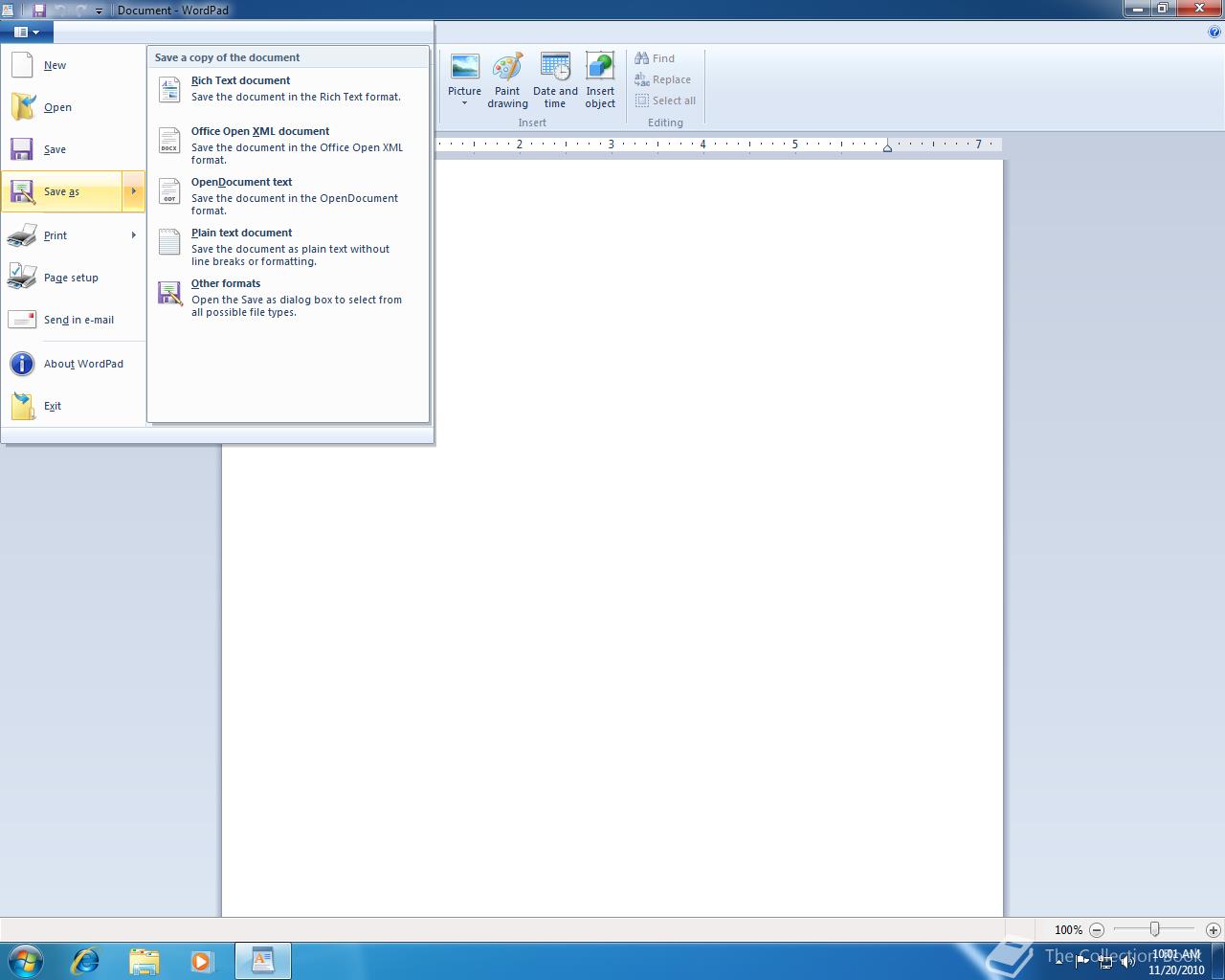Click the quick access Redo button
The width and height of the screenshot is (1225, 980).
(80, 10)
